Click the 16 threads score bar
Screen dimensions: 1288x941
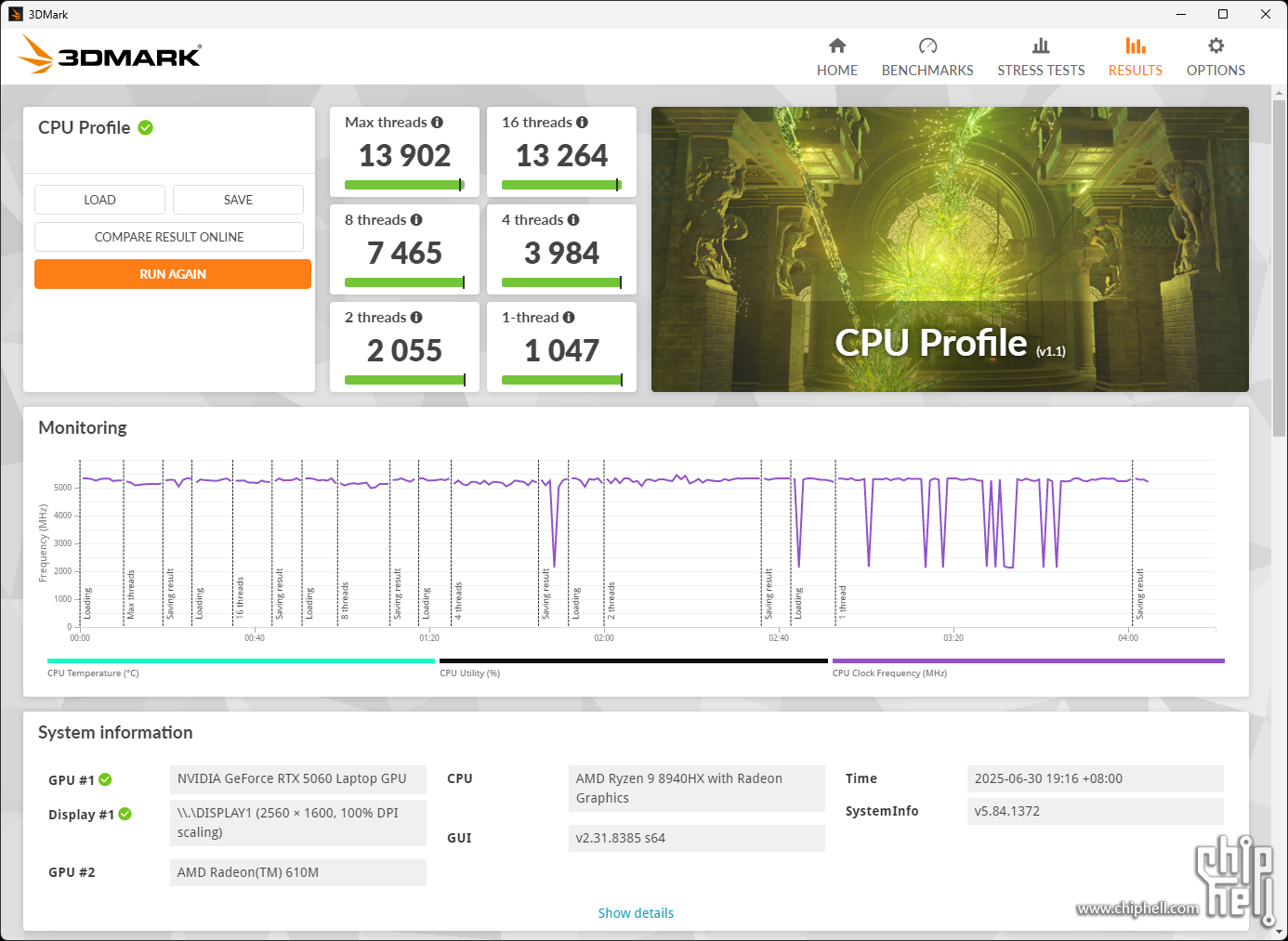click(561, 185)
